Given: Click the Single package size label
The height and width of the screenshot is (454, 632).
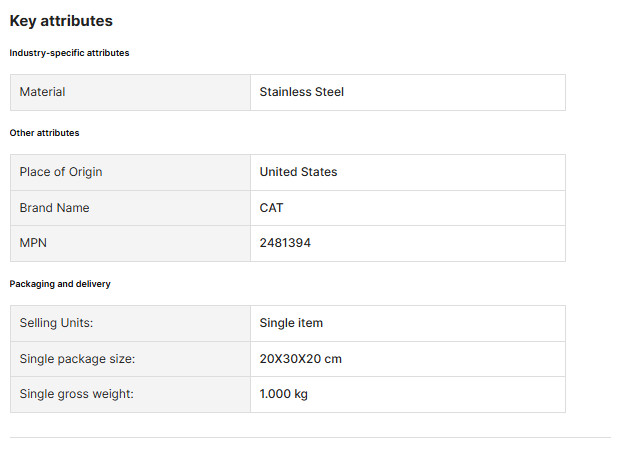Looking at the screenshot, I should tap(77, 359).
